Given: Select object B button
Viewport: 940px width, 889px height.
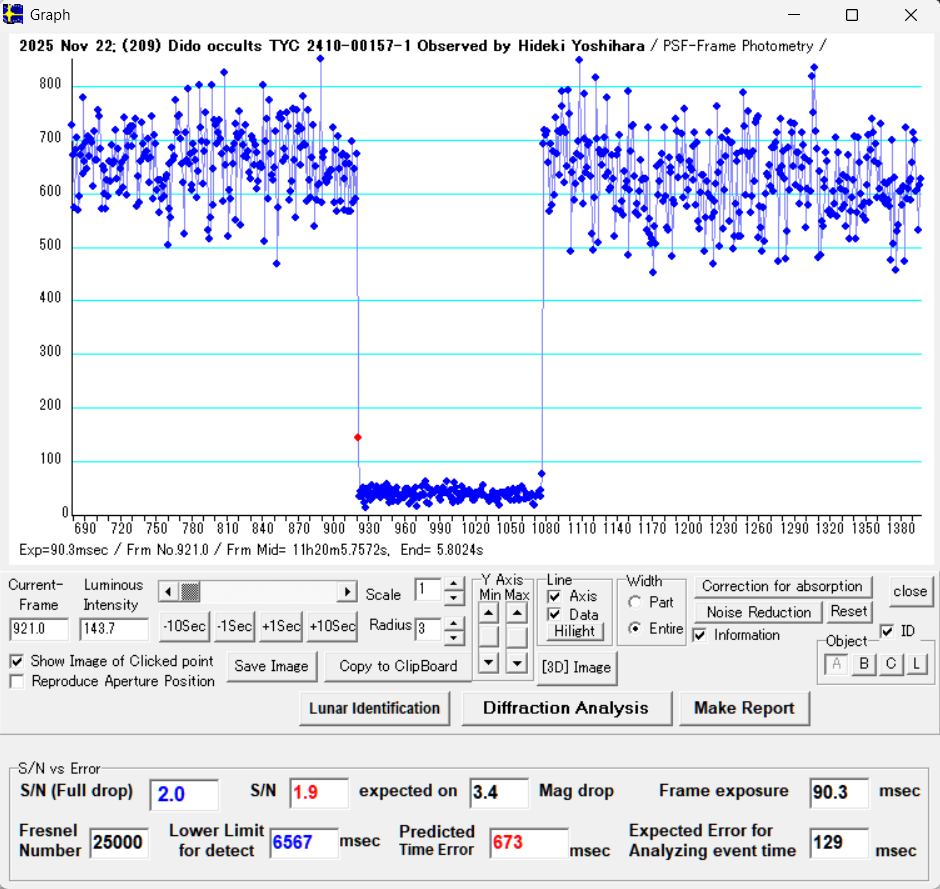Looking at the screenshot, I should pyautogui.click(x=864, y=664).
